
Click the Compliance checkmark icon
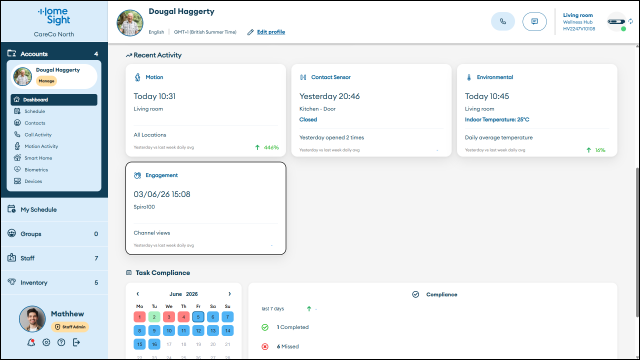(x=416, y=294)
